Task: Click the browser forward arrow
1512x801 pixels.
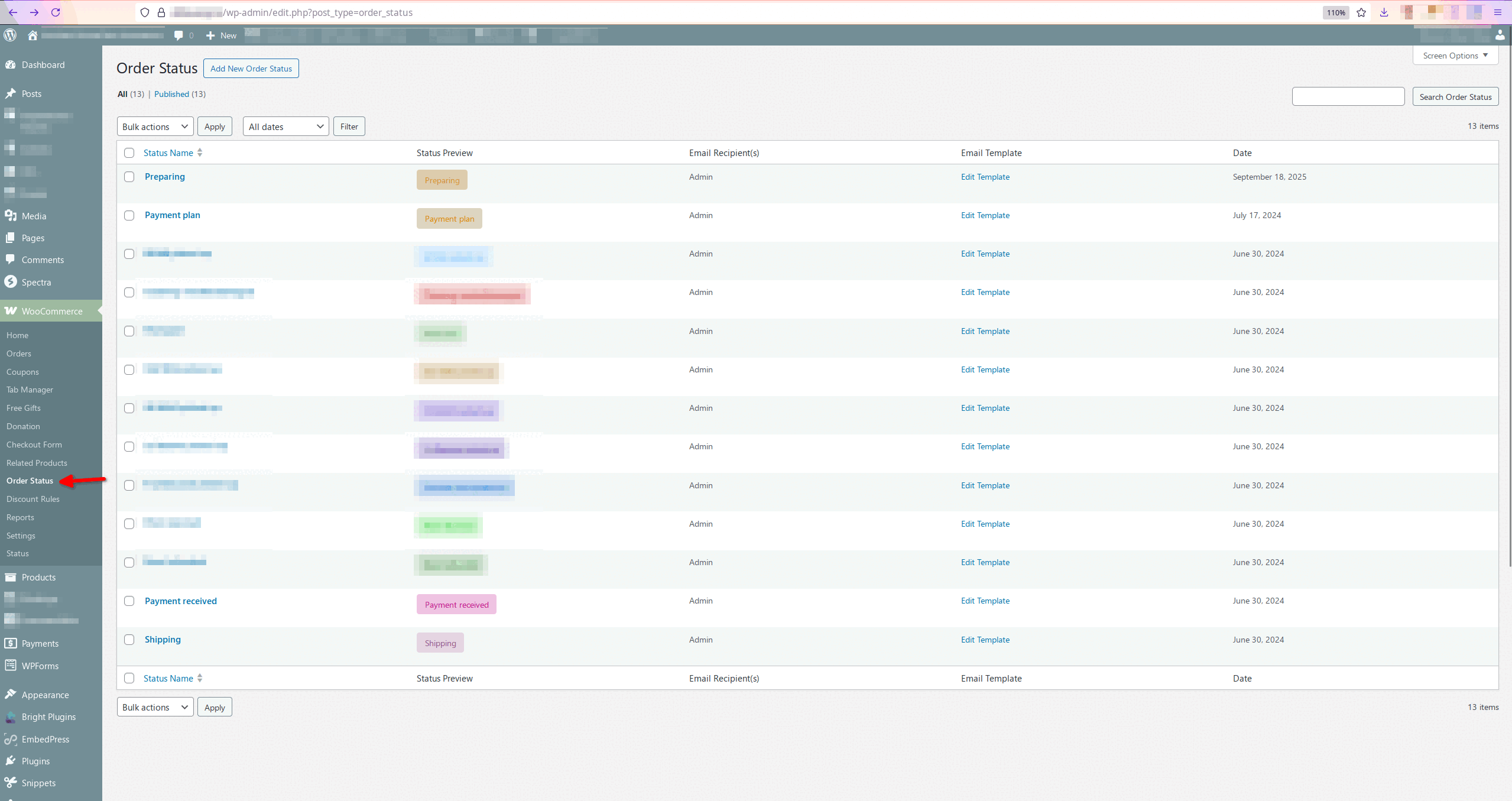Action: point(34,12)
